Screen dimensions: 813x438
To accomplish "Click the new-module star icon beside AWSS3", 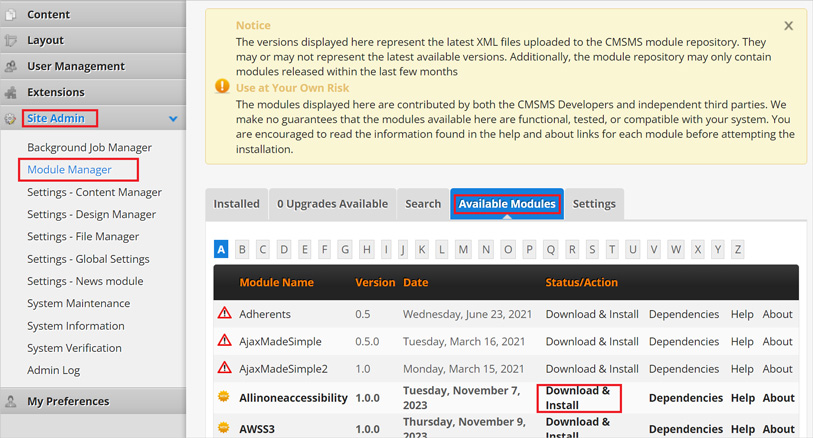I will tap(223, 428).
